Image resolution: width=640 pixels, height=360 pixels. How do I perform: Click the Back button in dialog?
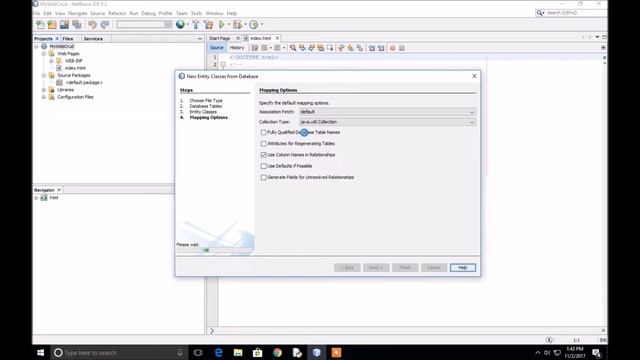tap(347, 268)
